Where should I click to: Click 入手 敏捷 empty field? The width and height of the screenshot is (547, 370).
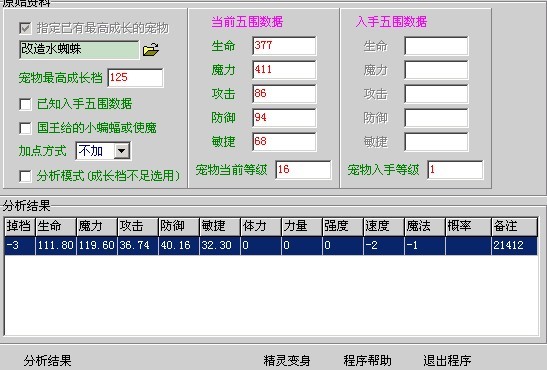[436, 142]
